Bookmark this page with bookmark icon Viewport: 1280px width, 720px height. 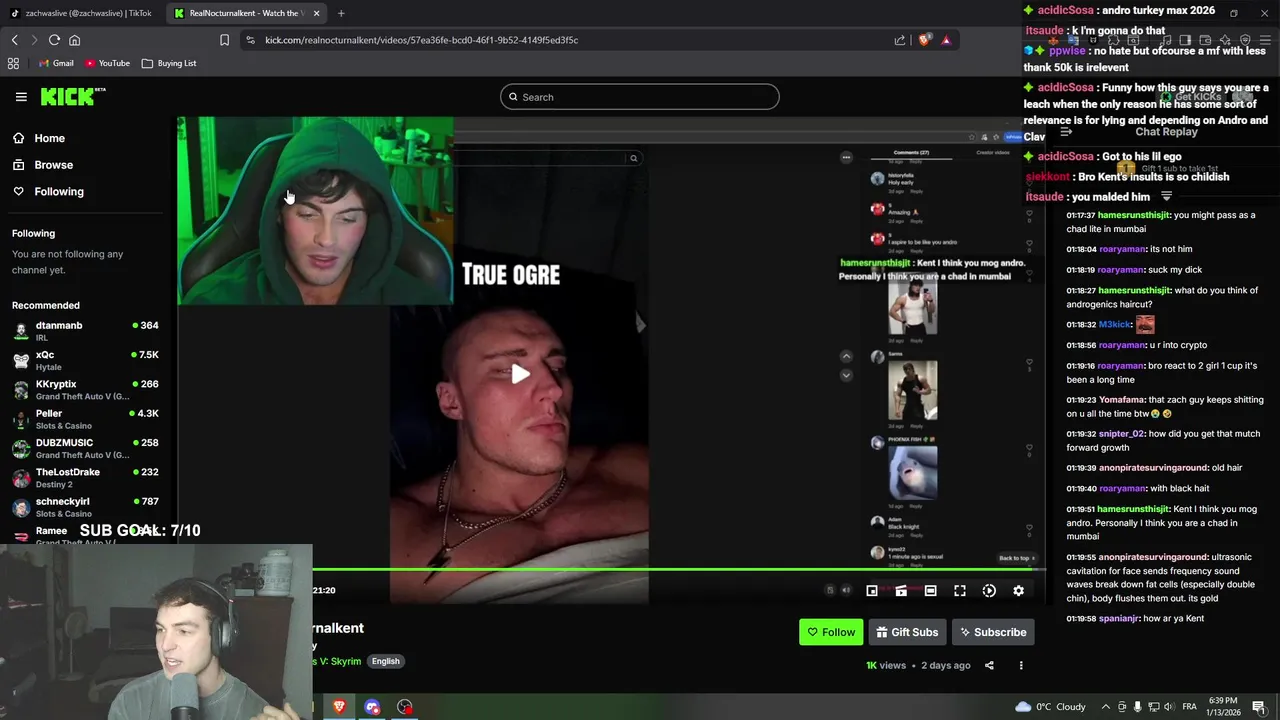[224, 40]
